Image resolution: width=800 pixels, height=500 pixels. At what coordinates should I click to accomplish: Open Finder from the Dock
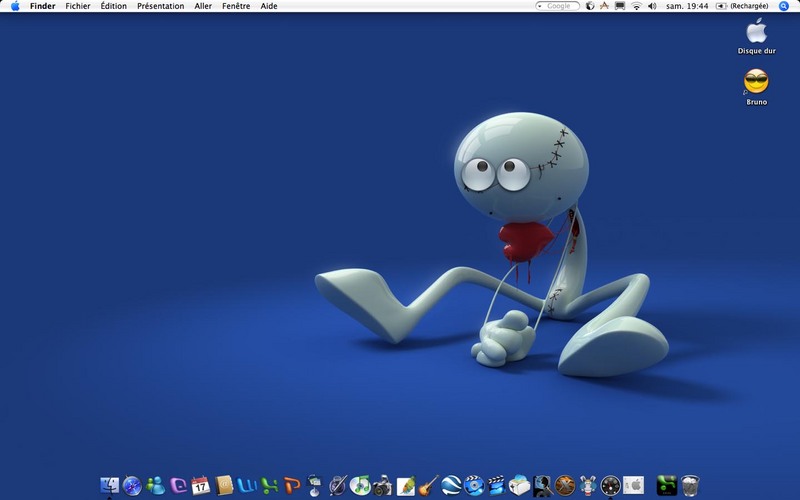pyautogui.click(x=110, y=485)
